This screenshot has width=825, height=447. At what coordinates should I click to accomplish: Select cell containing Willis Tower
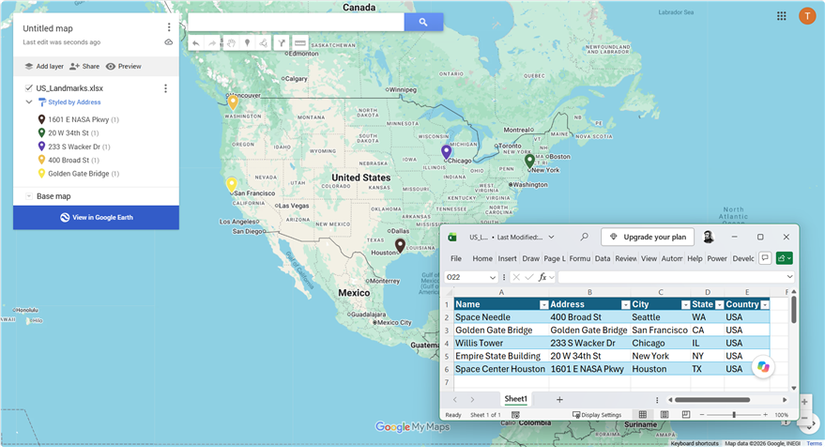point(501,343)
